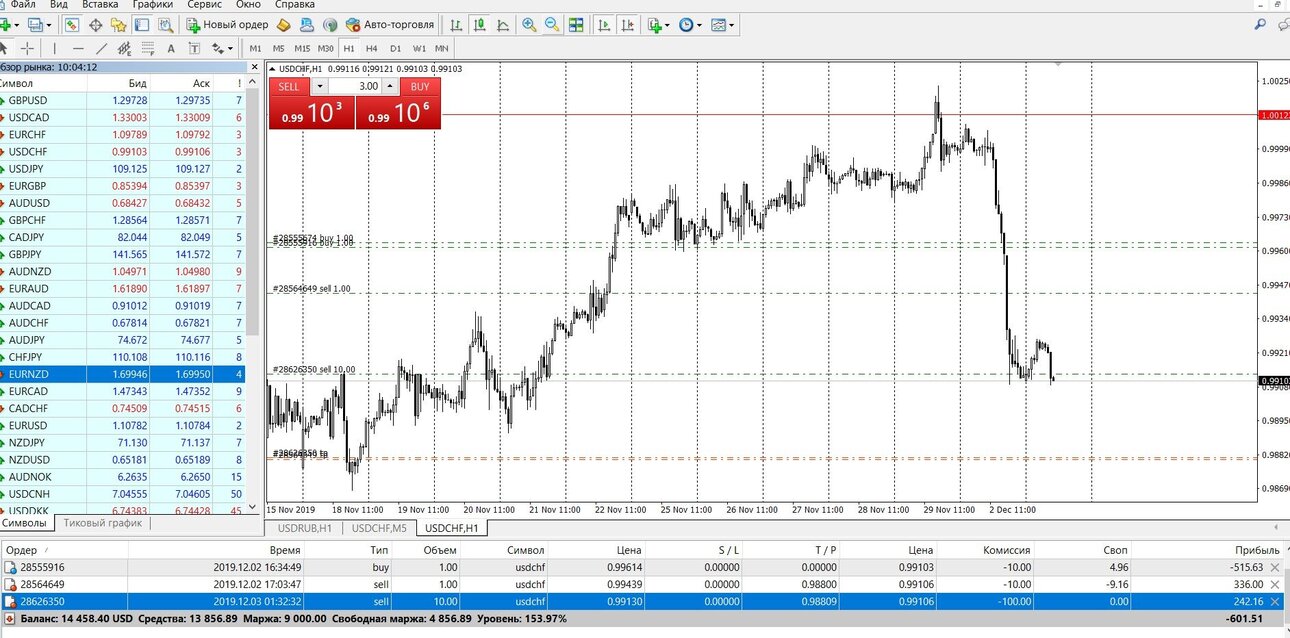Expand the chart templates dropdown arrow
Image resolution: width=1290 pixels, height=638 pixels.
click(x=733, y=24)
